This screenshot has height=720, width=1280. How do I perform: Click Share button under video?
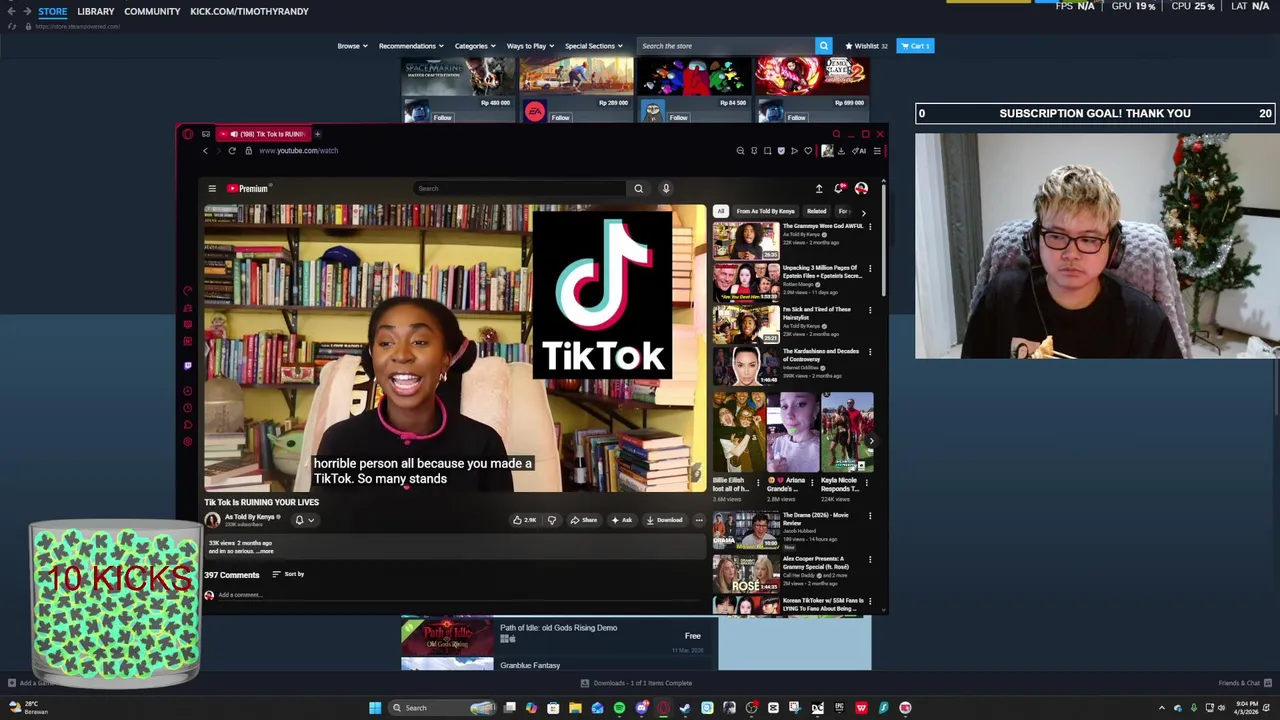click(x=583, y=520)
